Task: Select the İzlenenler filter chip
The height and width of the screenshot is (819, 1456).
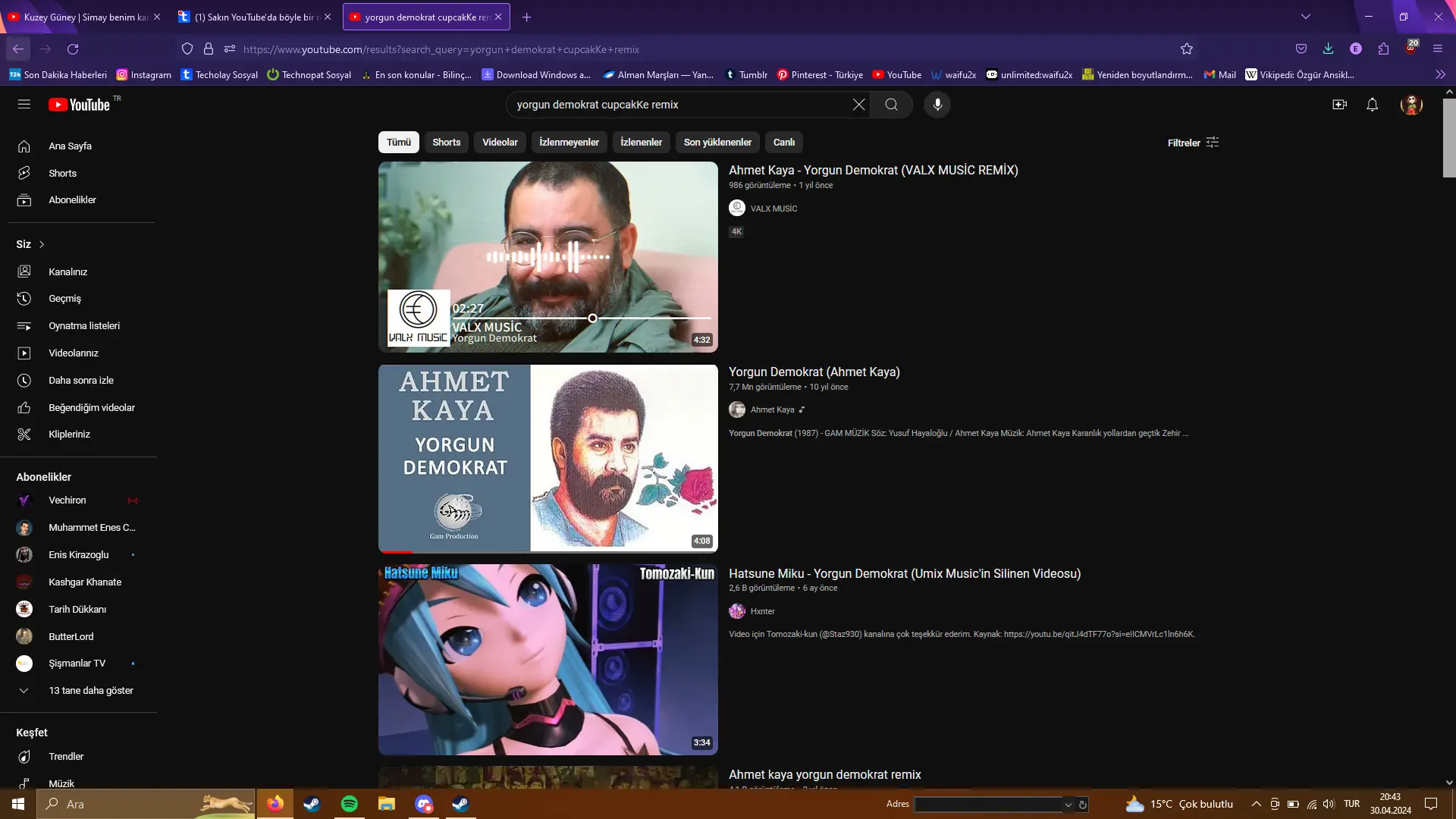Action: coord(642,143)
